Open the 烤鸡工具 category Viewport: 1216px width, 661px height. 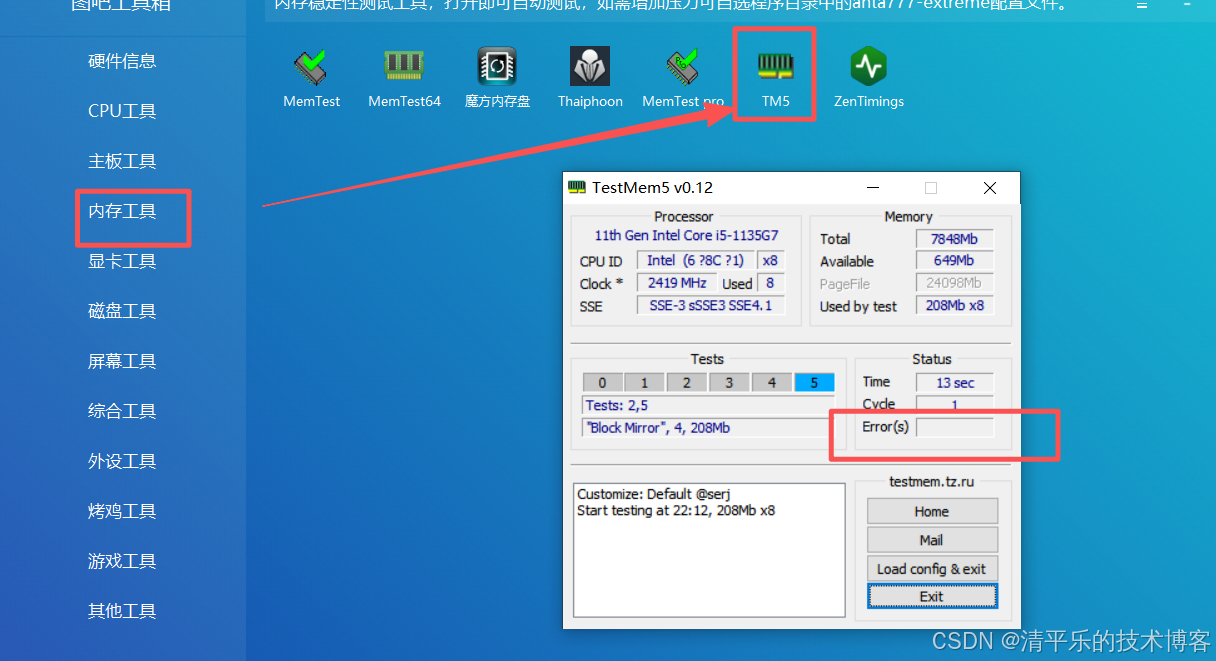coord(122,511)
